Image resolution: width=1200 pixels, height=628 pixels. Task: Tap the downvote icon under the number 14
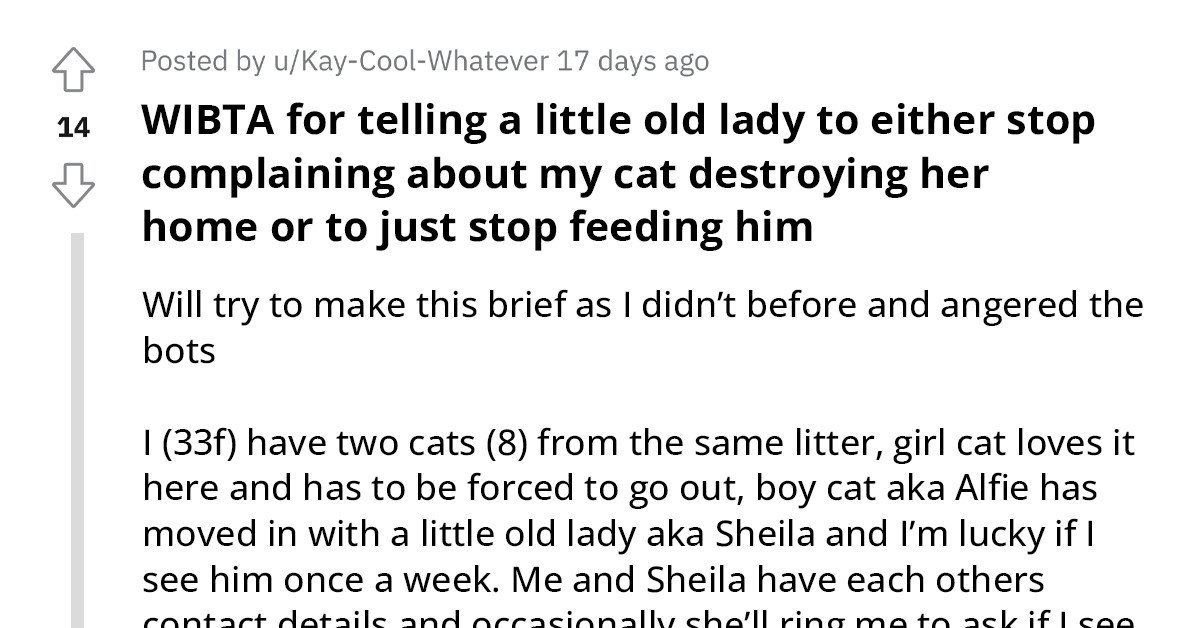(x=73, y=186)
